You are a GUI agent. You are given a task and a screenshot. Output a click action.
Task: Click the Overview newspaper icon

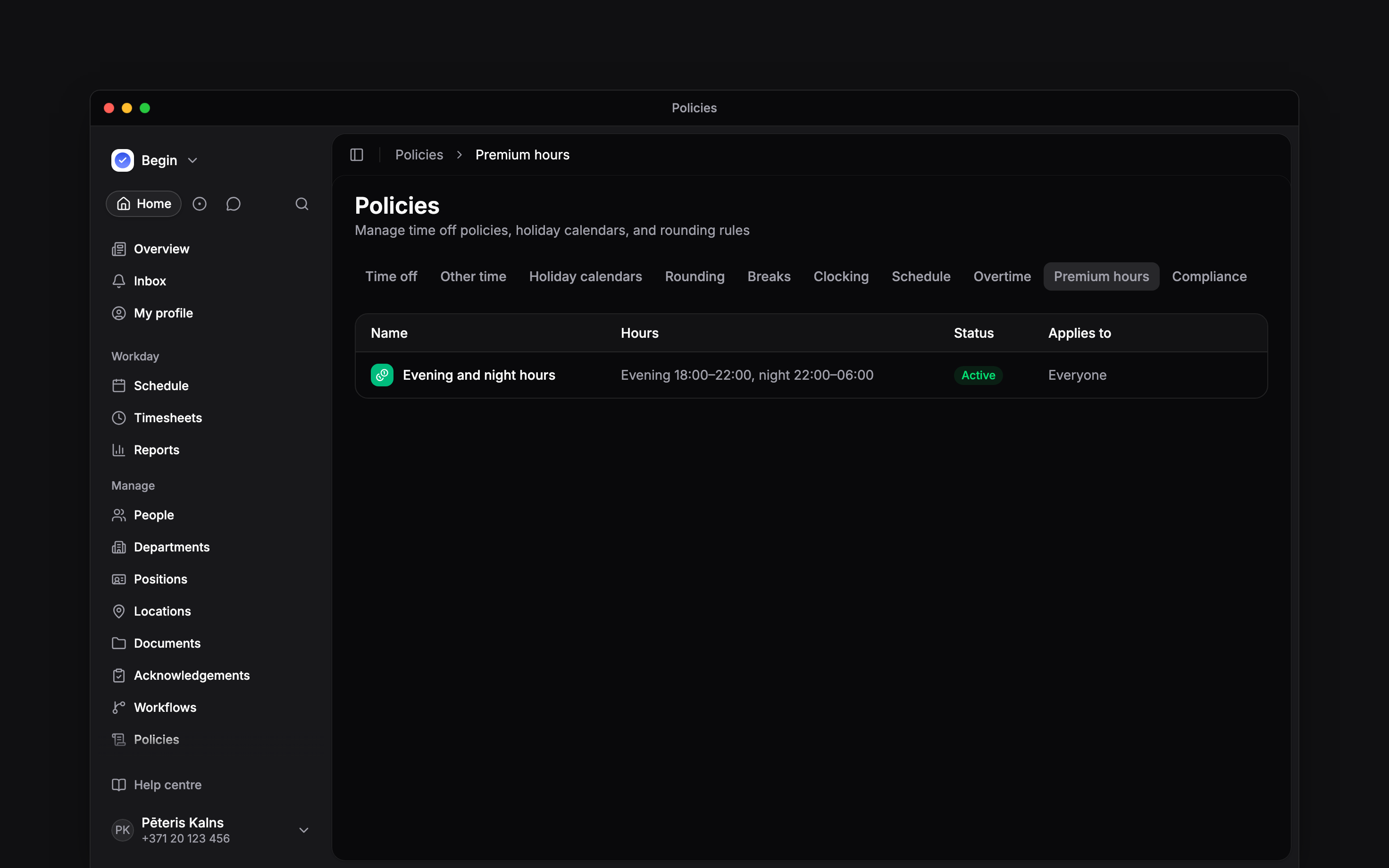(x=119, y=249)
